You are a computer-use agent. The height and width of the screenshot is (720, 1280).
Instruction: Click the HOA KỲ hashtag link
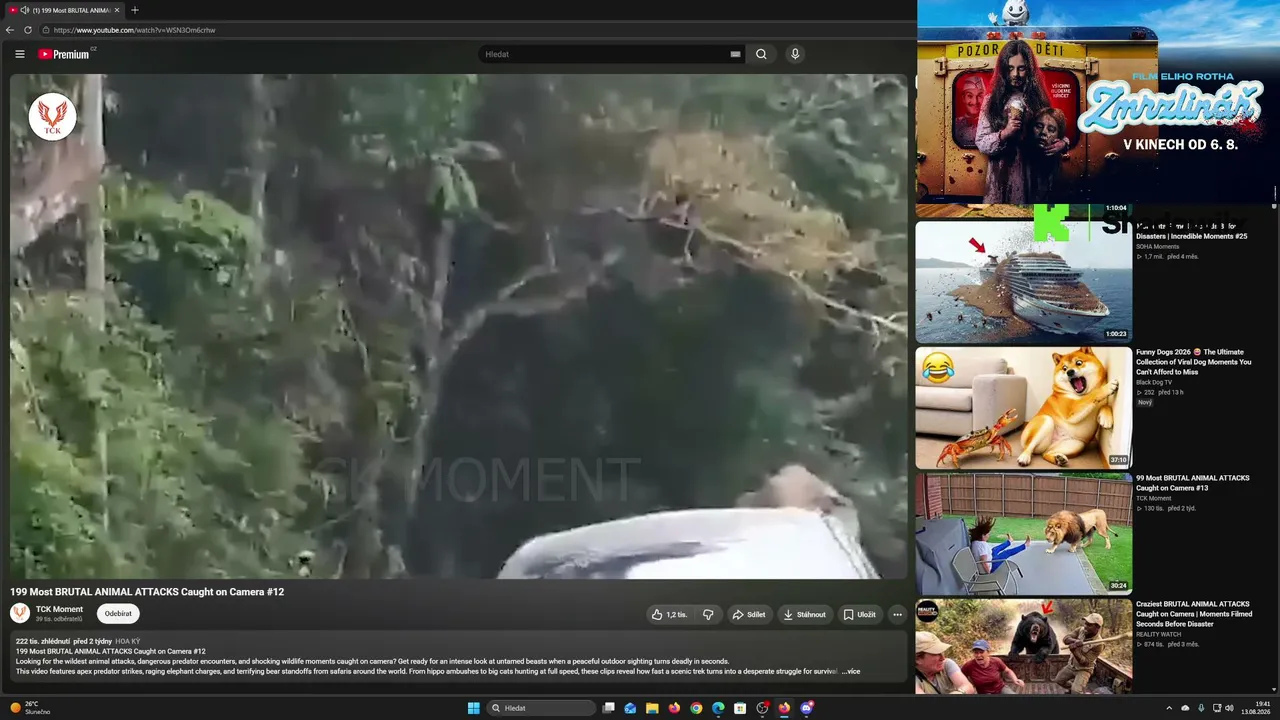(x=128, y=641)
